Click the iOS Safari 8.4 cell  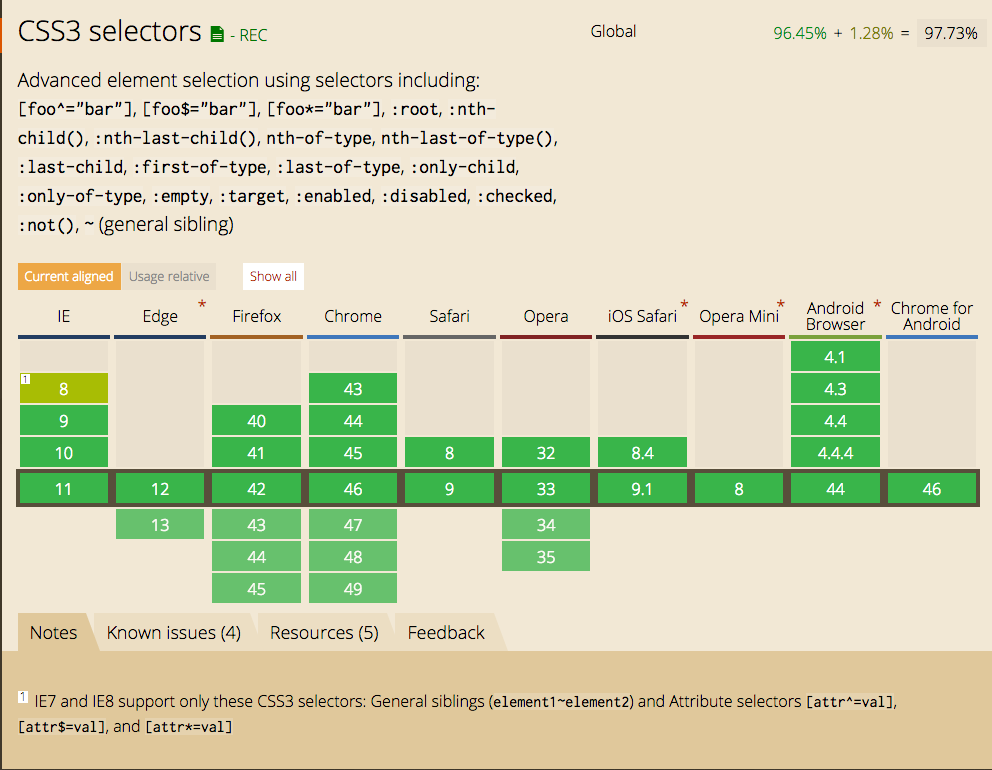(642, 453)
